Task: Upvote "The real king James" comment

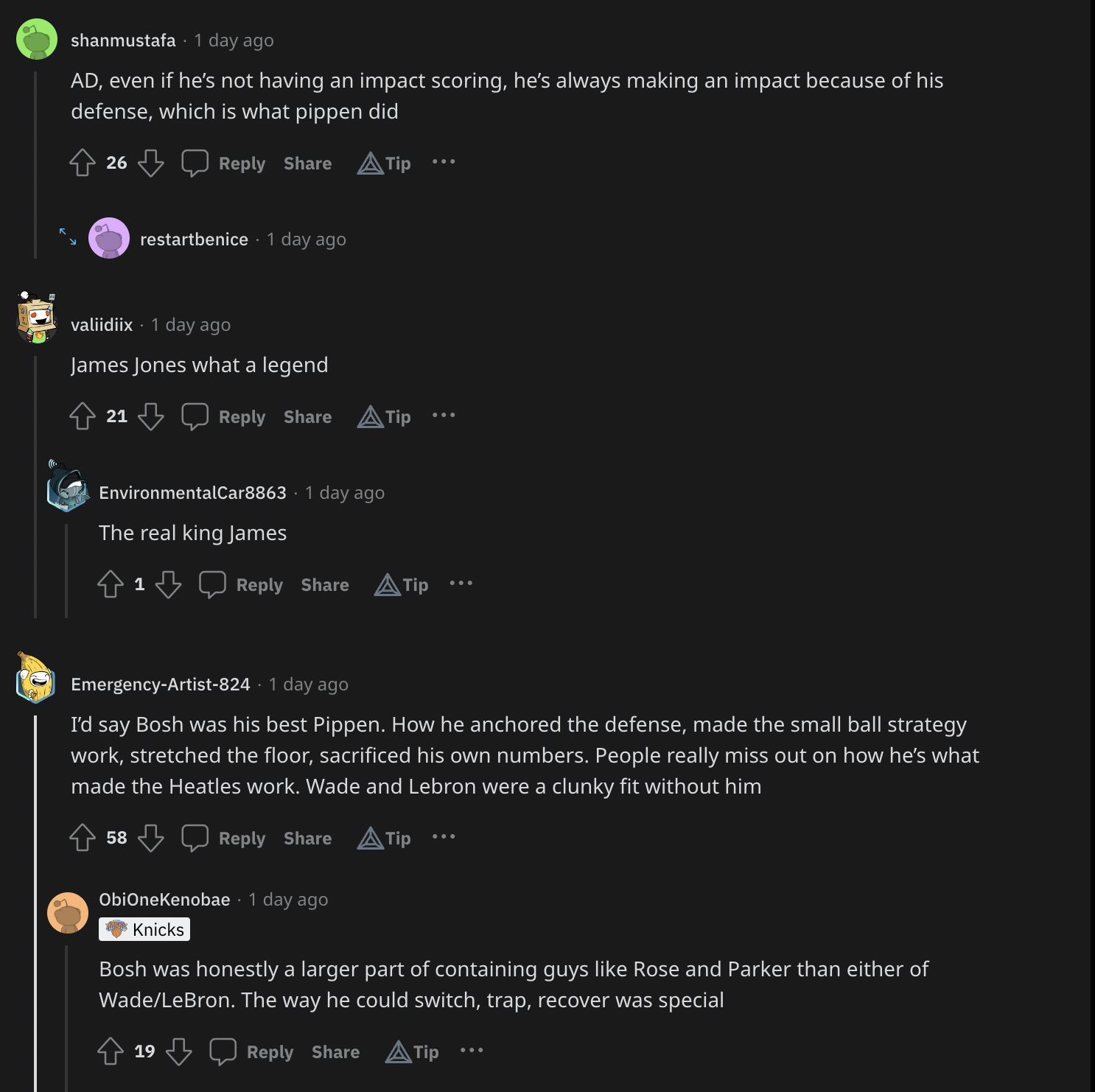Action: [x=111, y=584]
